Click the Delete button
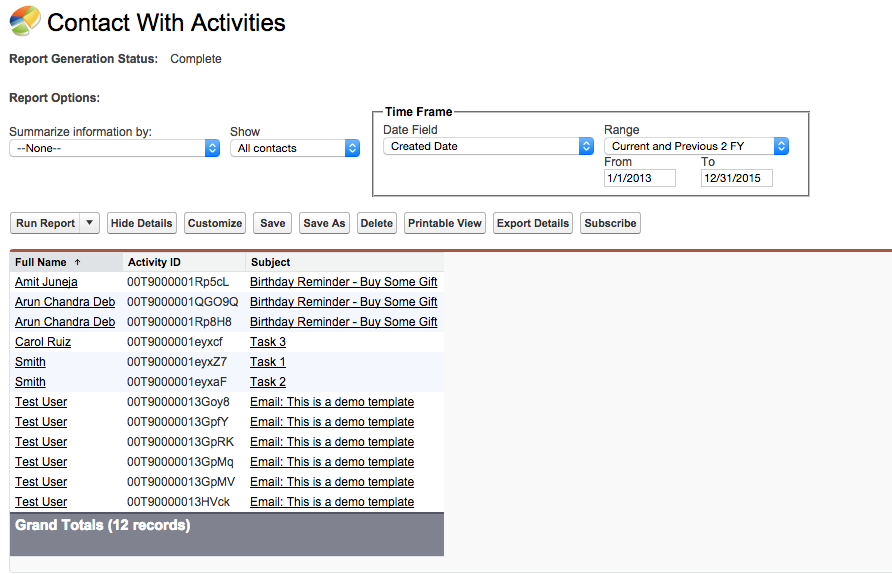The width and height of the screenshot is (892, 574). tap(377, 223)
